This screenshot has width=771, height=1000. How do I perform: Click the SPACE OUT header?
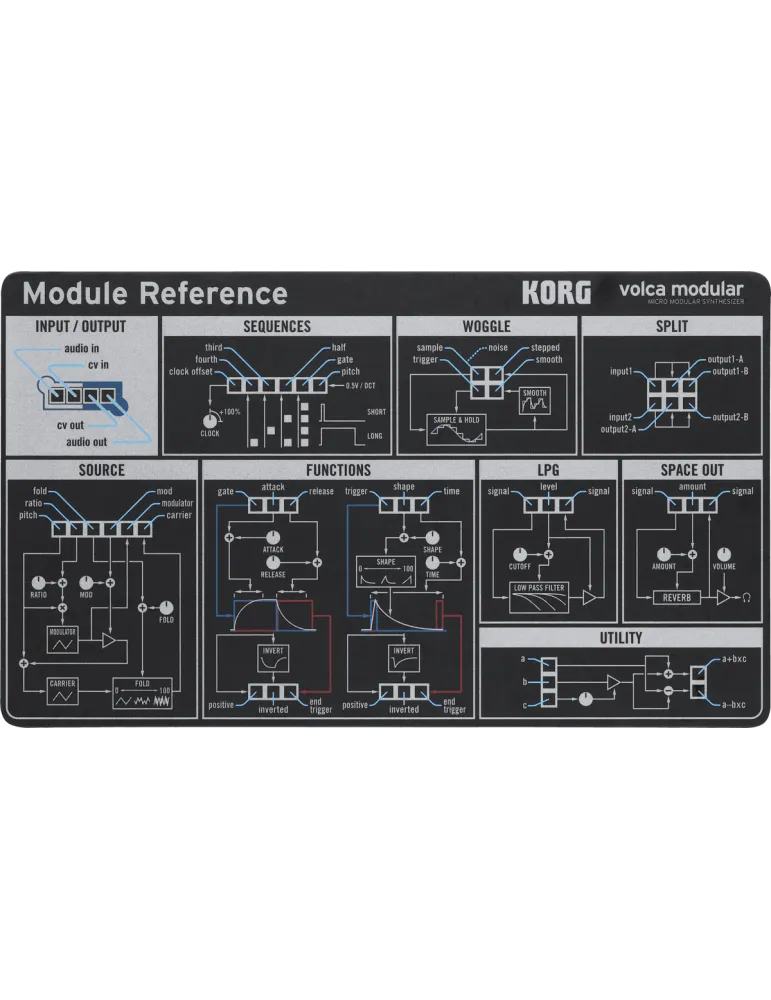coord(693,470)
